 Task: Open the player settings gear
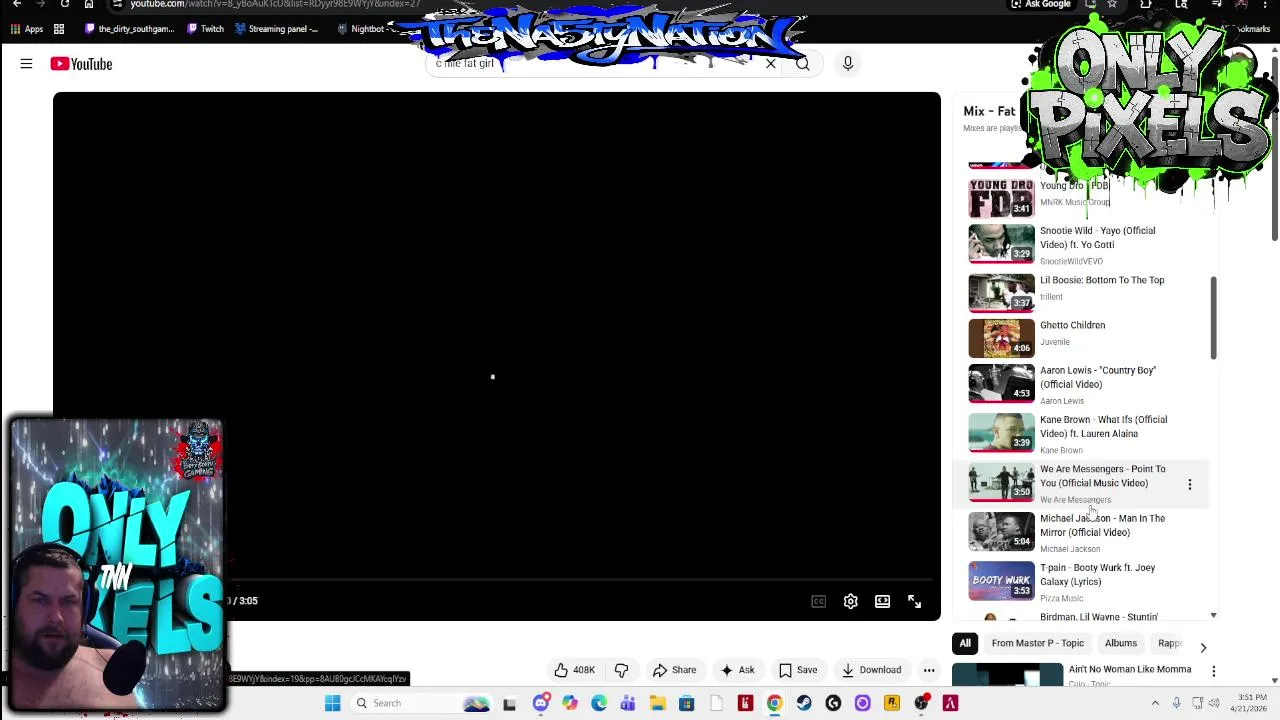tap(850, 601)
